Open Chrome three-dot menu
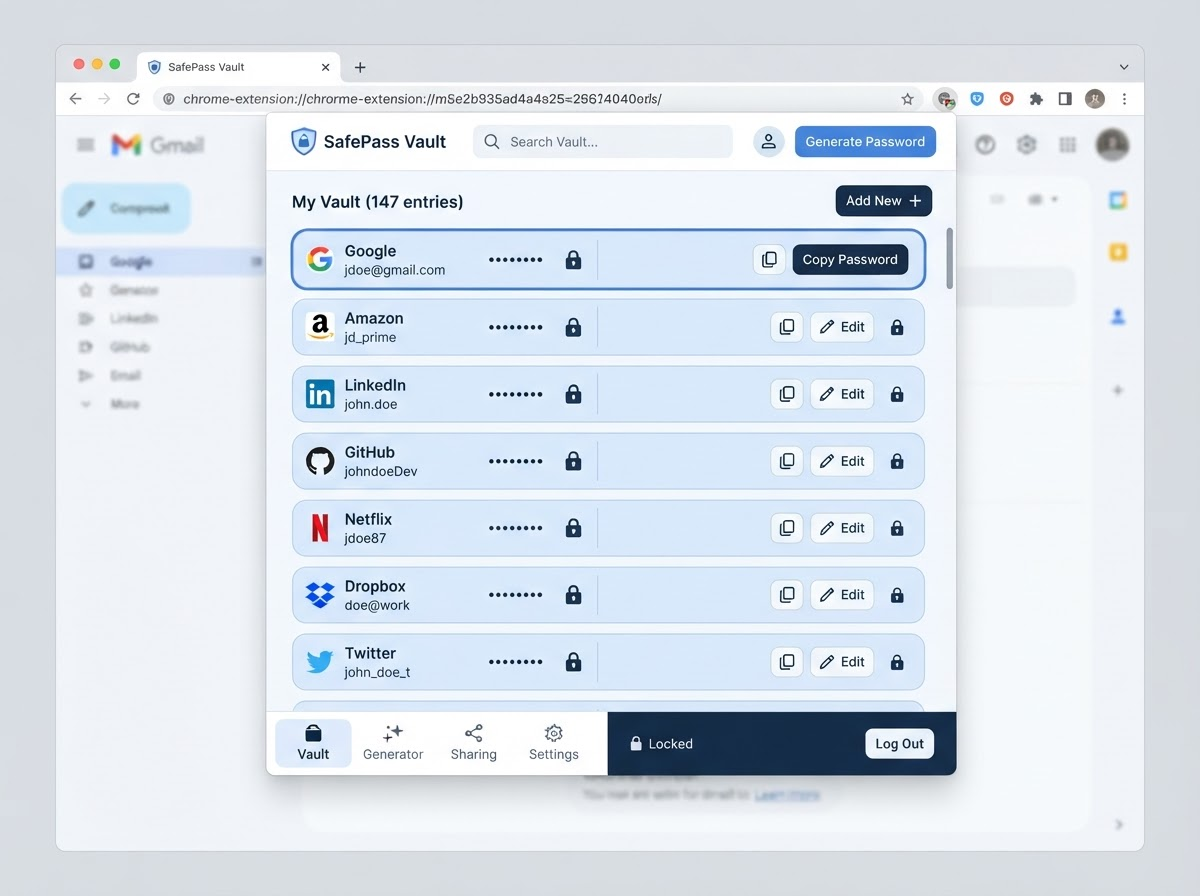Viewport: 1200px width, 896px height. point(1124,99)
